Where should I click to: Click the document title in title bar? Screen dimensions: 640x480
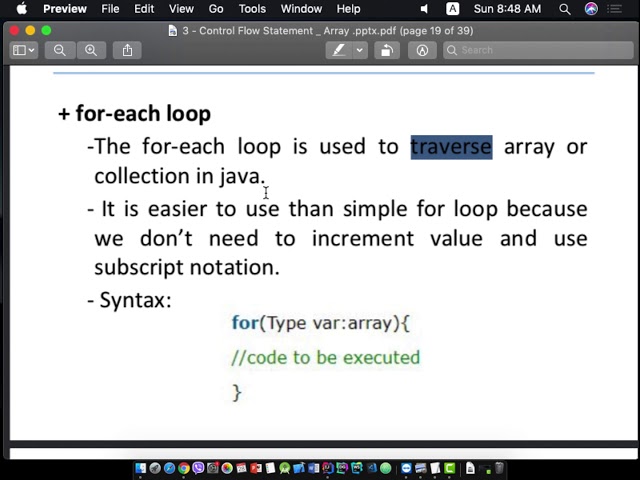328,31
